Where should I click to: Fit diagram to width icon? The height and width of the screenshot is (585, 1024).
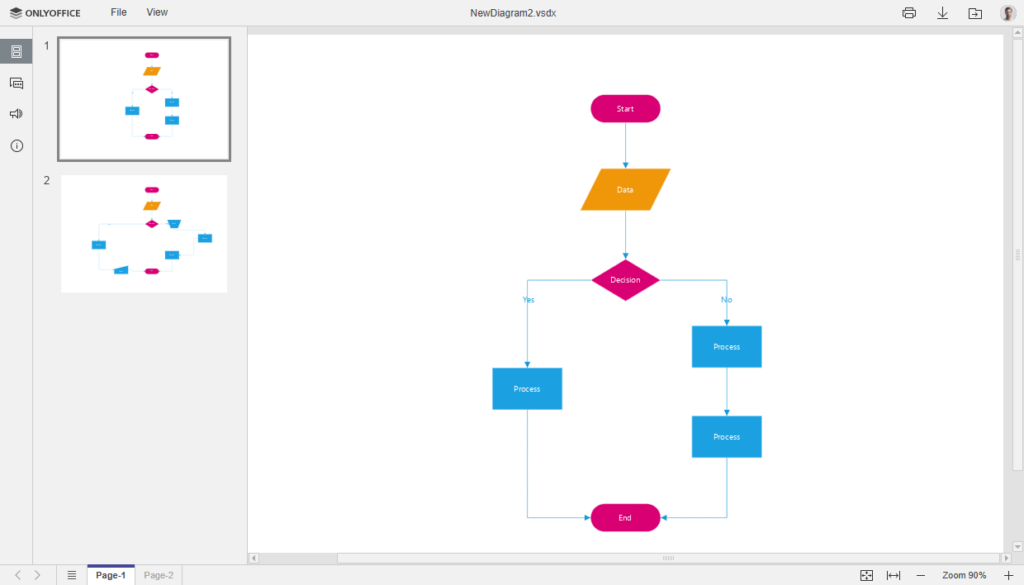point(893,575)
